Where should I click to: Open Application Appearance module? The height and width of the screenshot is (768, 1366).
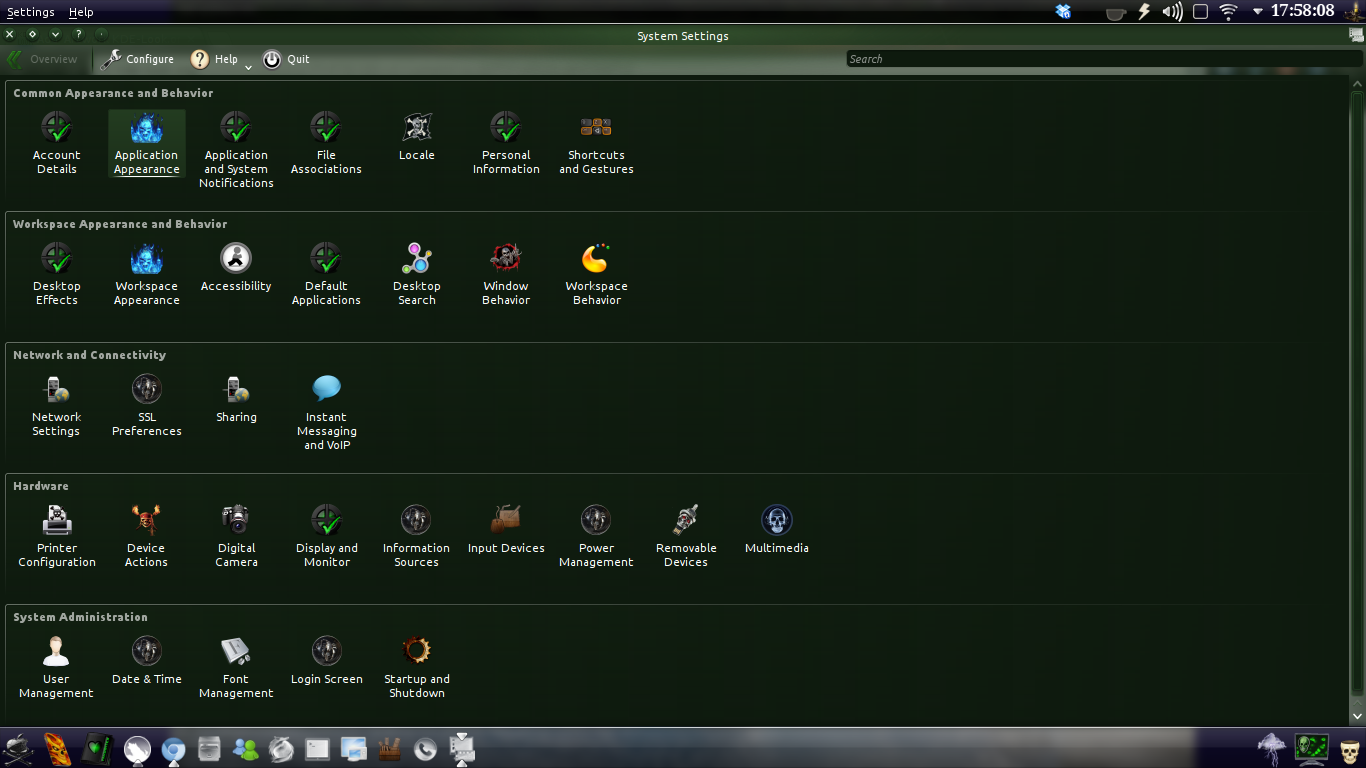(146, 144)
